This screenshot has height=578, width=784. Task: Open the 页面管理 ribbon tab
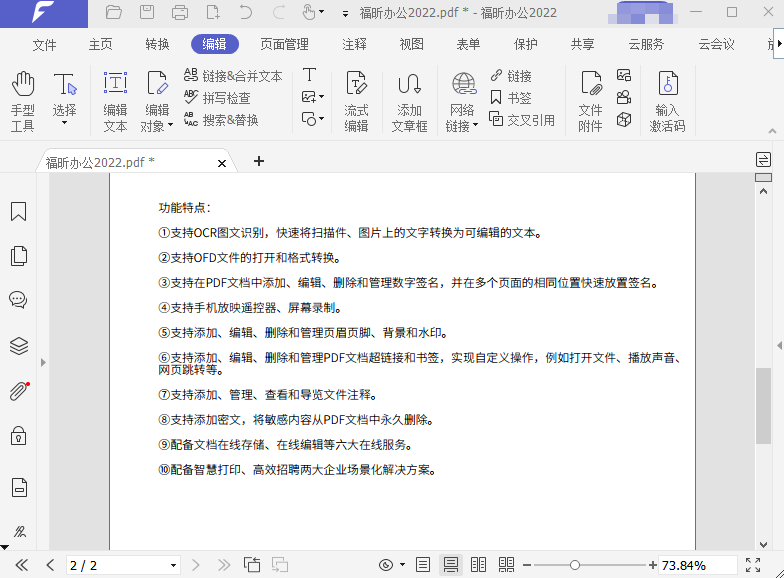point(284,44)
